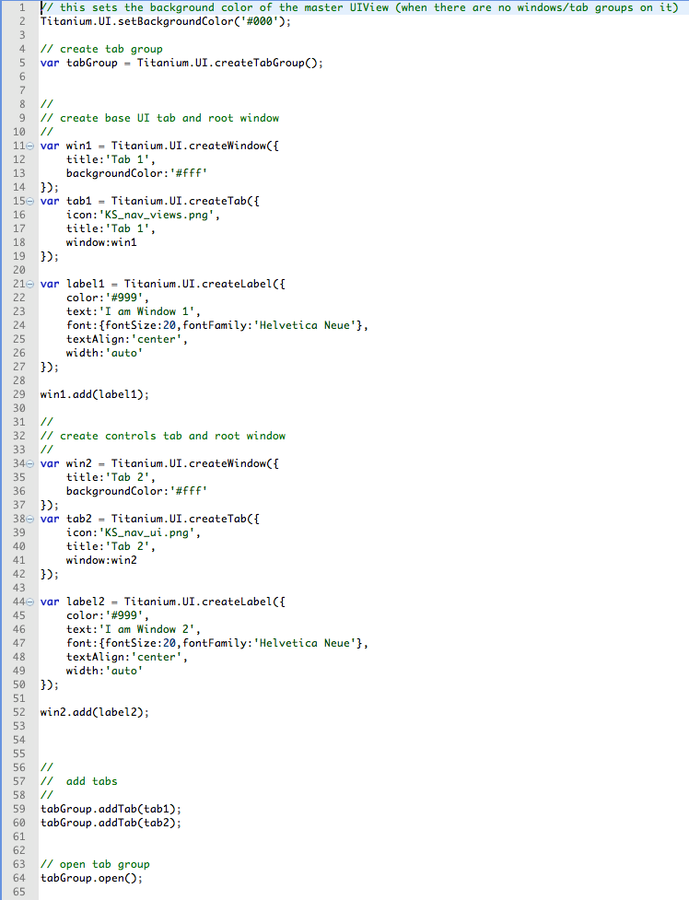Place cursor on createTabGroup() line
This screenshot has width=689, height=900.
[x=181, y=63]
